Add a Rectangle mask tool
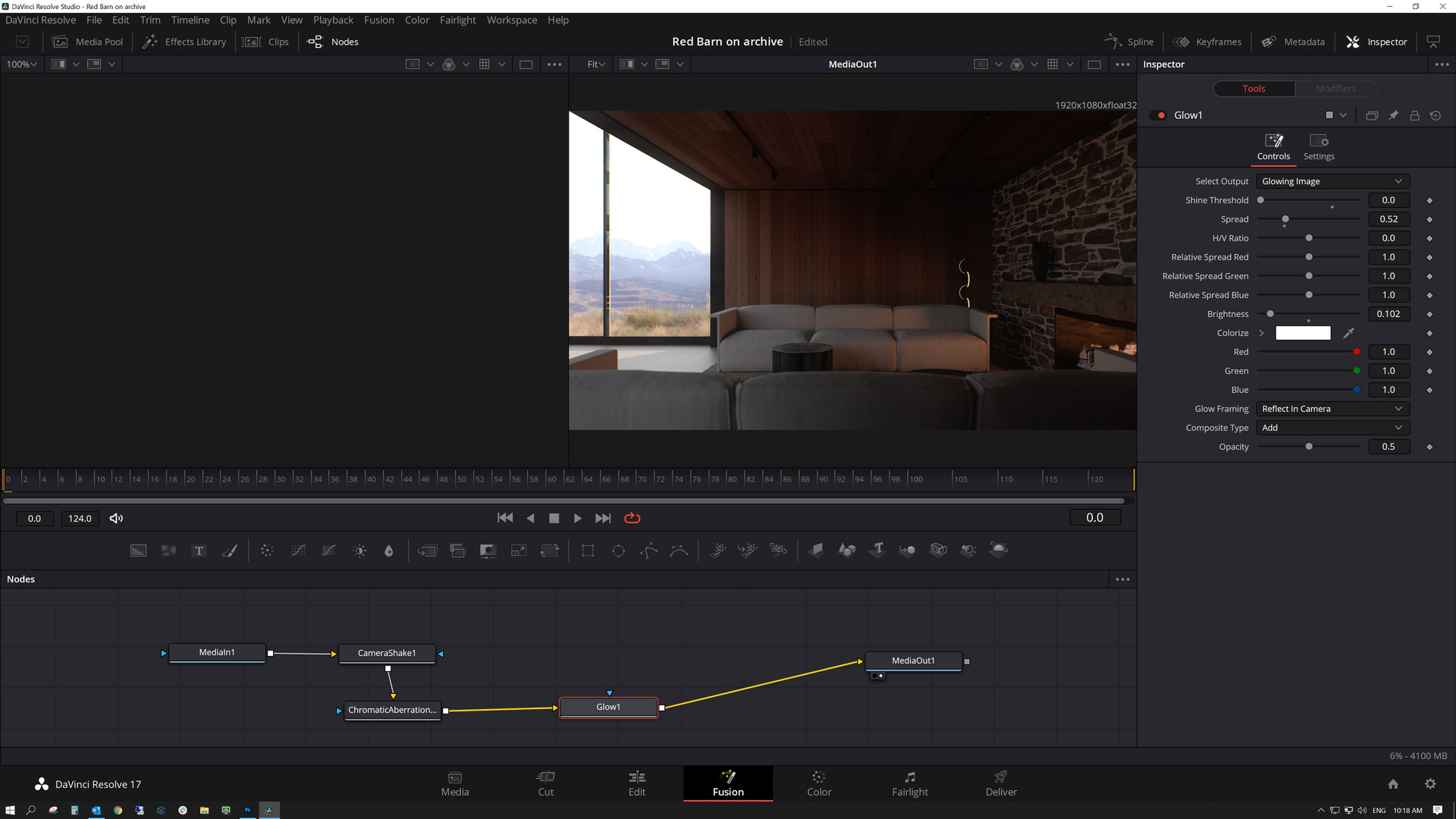Image resolution: width=1456 pixels, height=819 pixels. [588, 551]
